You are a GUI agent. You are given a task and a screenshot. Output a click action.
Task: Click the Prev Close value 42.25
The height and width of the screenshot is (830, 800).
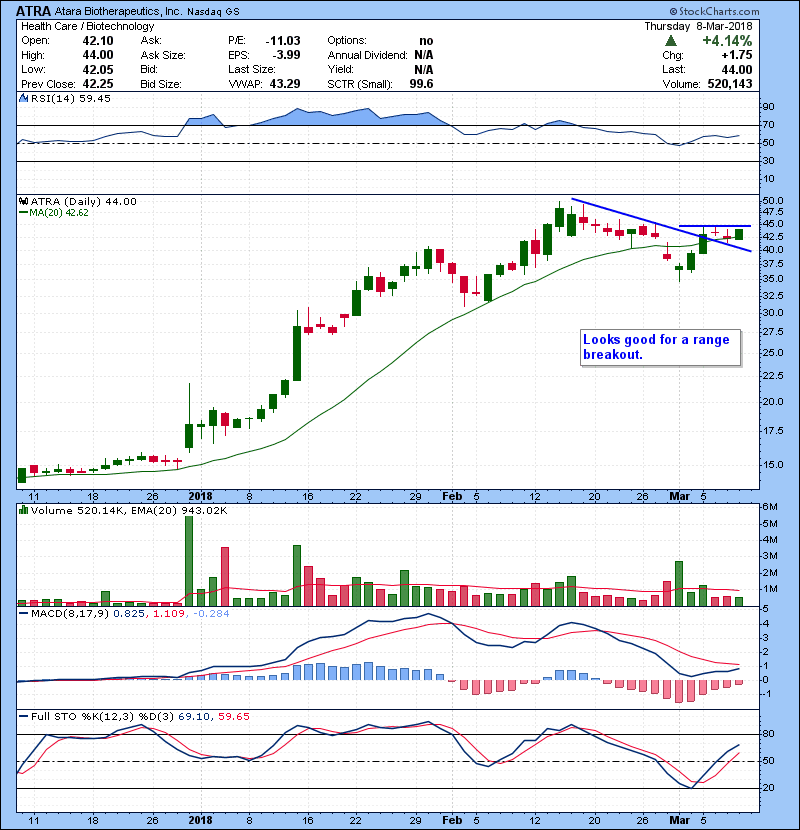click(x=98, y=84)
